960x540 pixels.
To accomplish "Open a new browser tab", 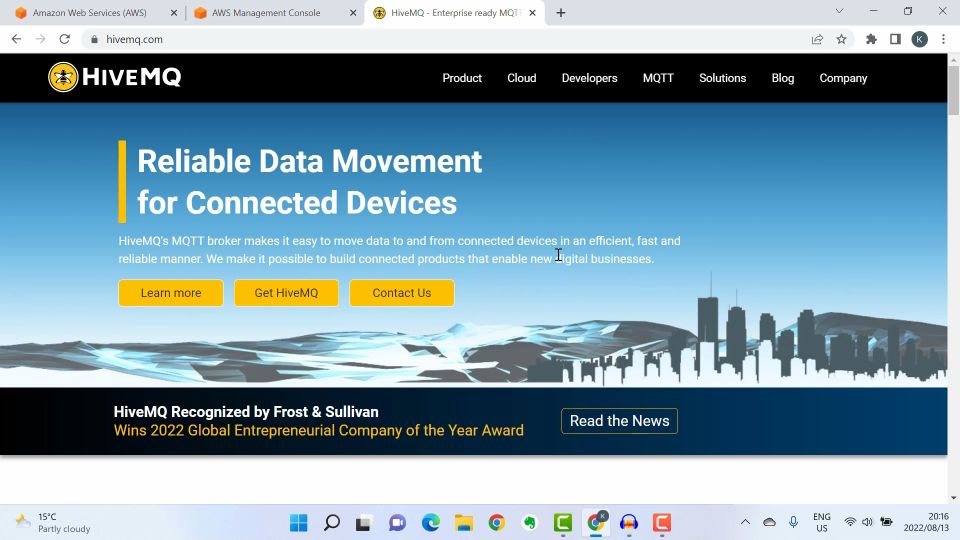I will tap(561, 13).
